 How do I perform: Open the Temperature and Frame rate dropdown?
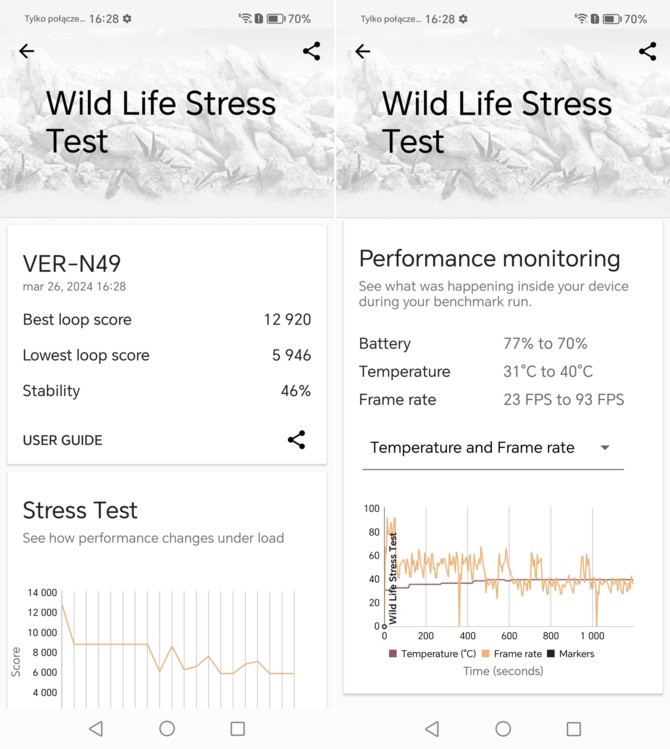pos(493,448)
